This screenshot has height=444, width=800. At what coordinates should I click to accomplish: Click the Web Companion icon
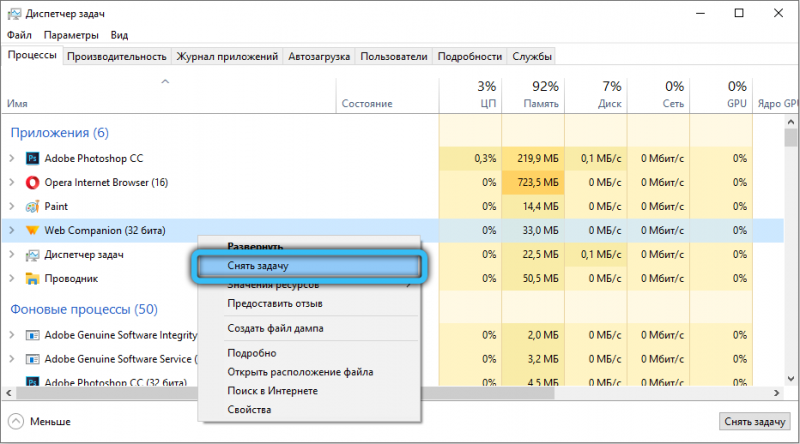click(33, 230)
